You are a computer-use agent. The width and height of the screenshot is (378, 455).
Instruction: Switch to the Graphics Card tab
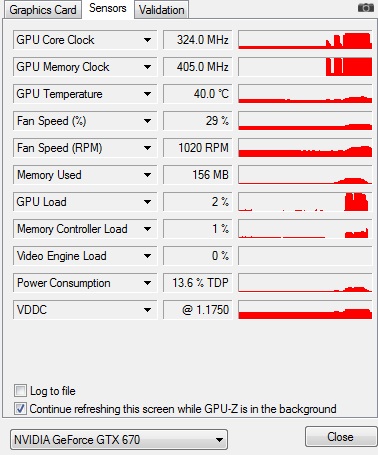(43, 10)
